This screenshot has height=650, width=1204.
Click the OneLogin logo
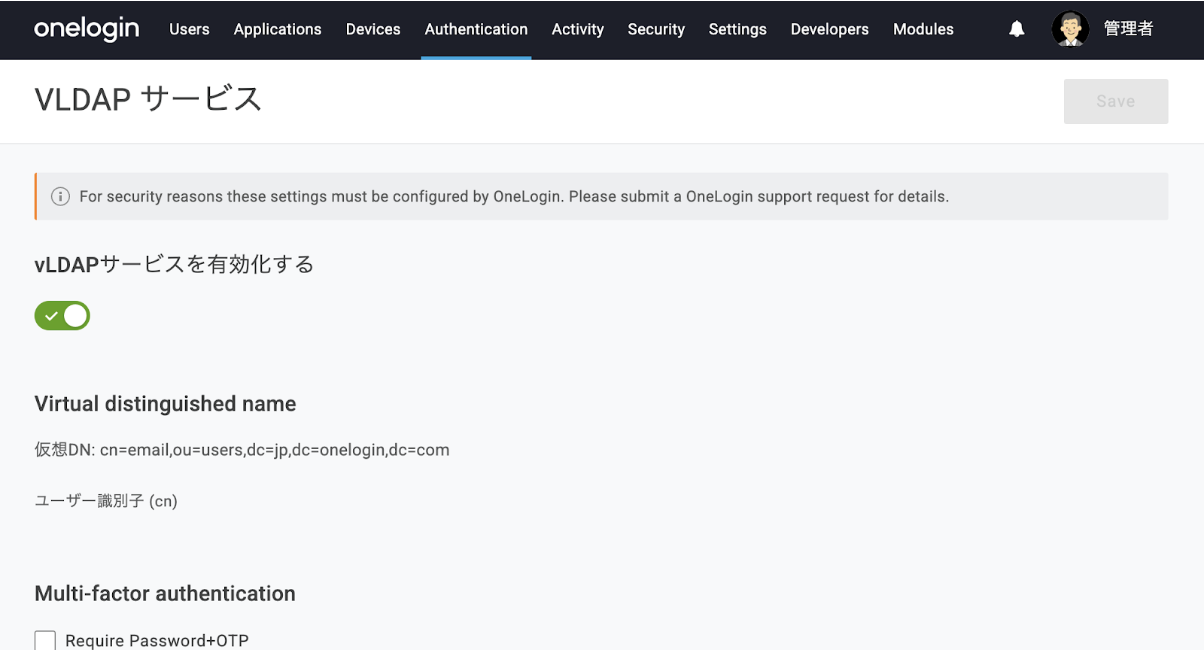[x=86, y=29]
